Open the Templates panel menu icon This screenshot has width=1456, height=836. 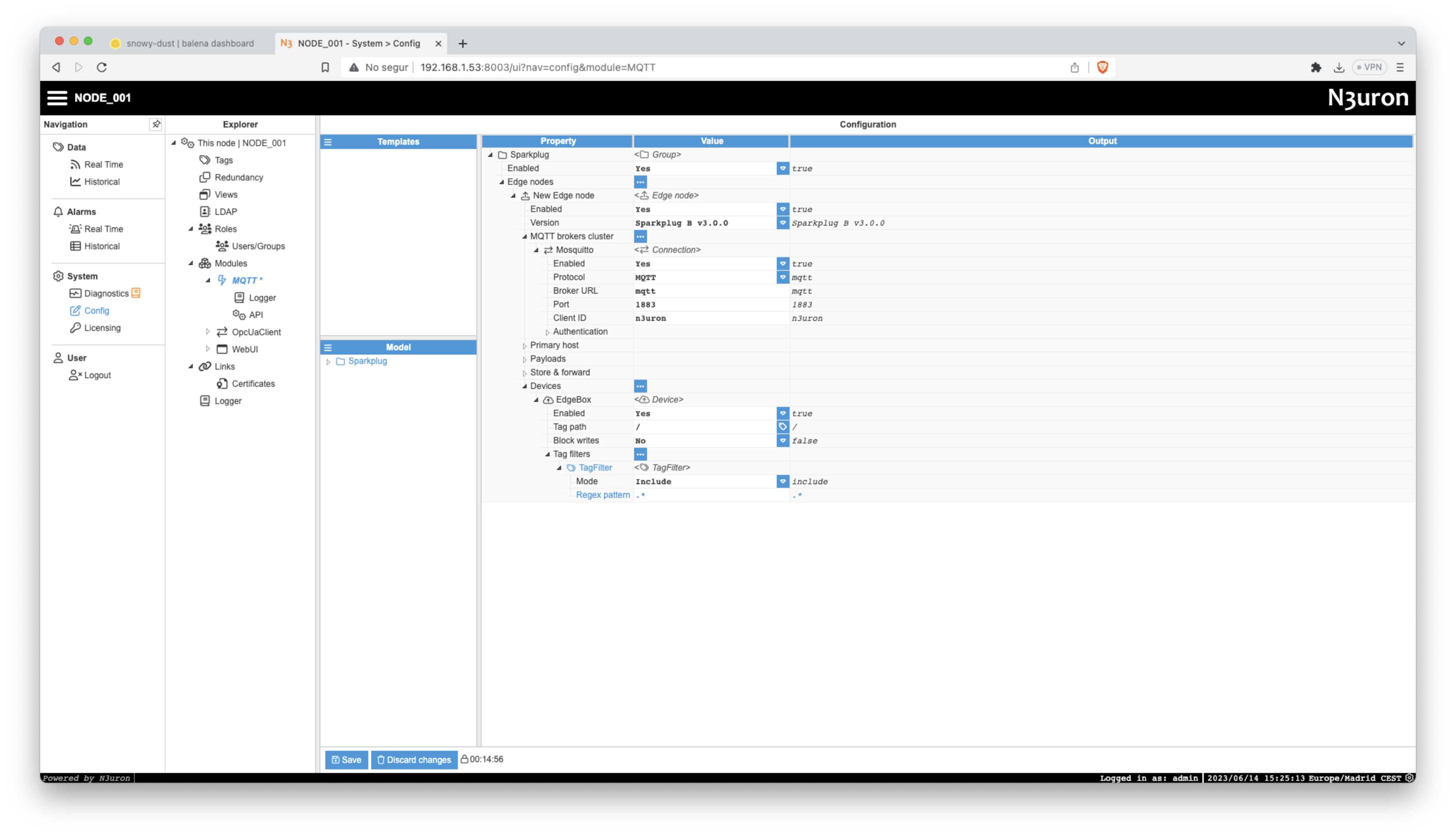[328, 142]
